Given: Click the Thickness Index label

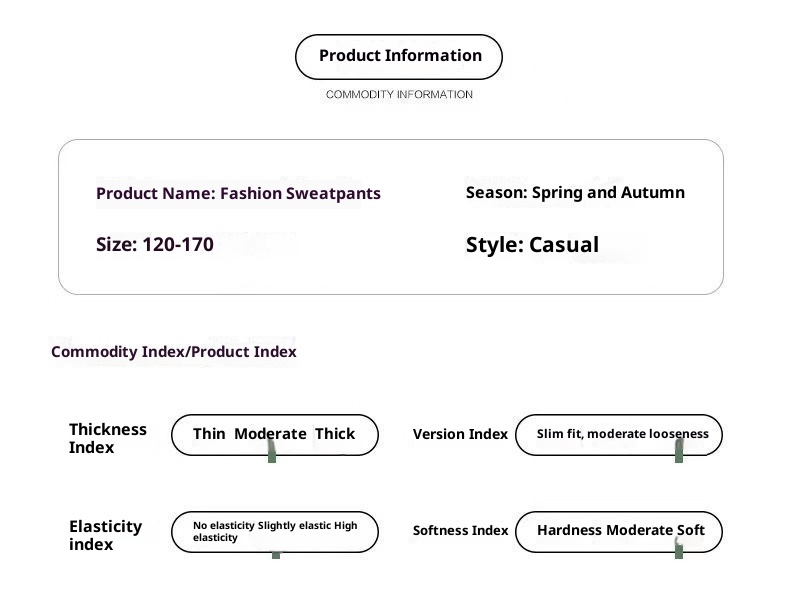Looking at the screenshot, I should pos(107,438).
